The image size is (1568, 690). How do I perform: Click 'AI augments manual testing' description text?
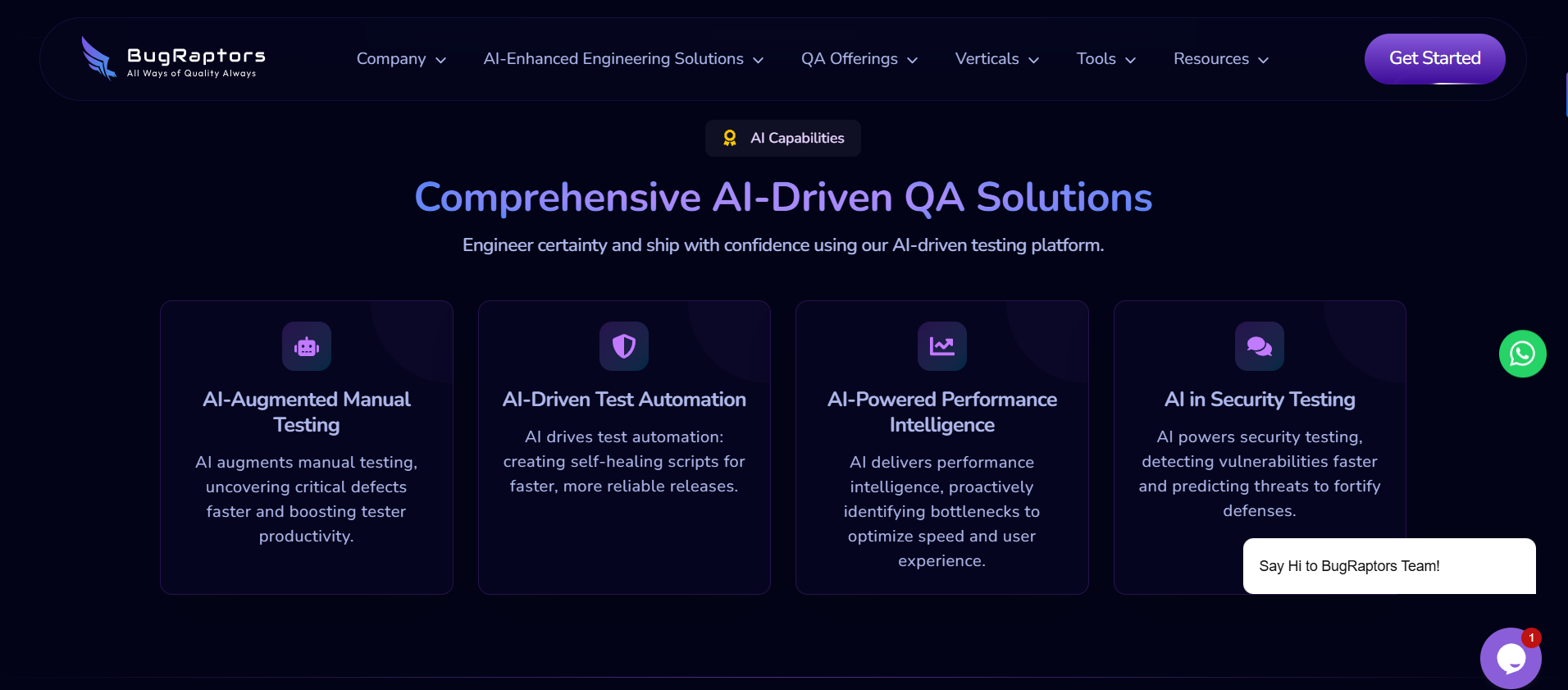click(x=307, y=499)
